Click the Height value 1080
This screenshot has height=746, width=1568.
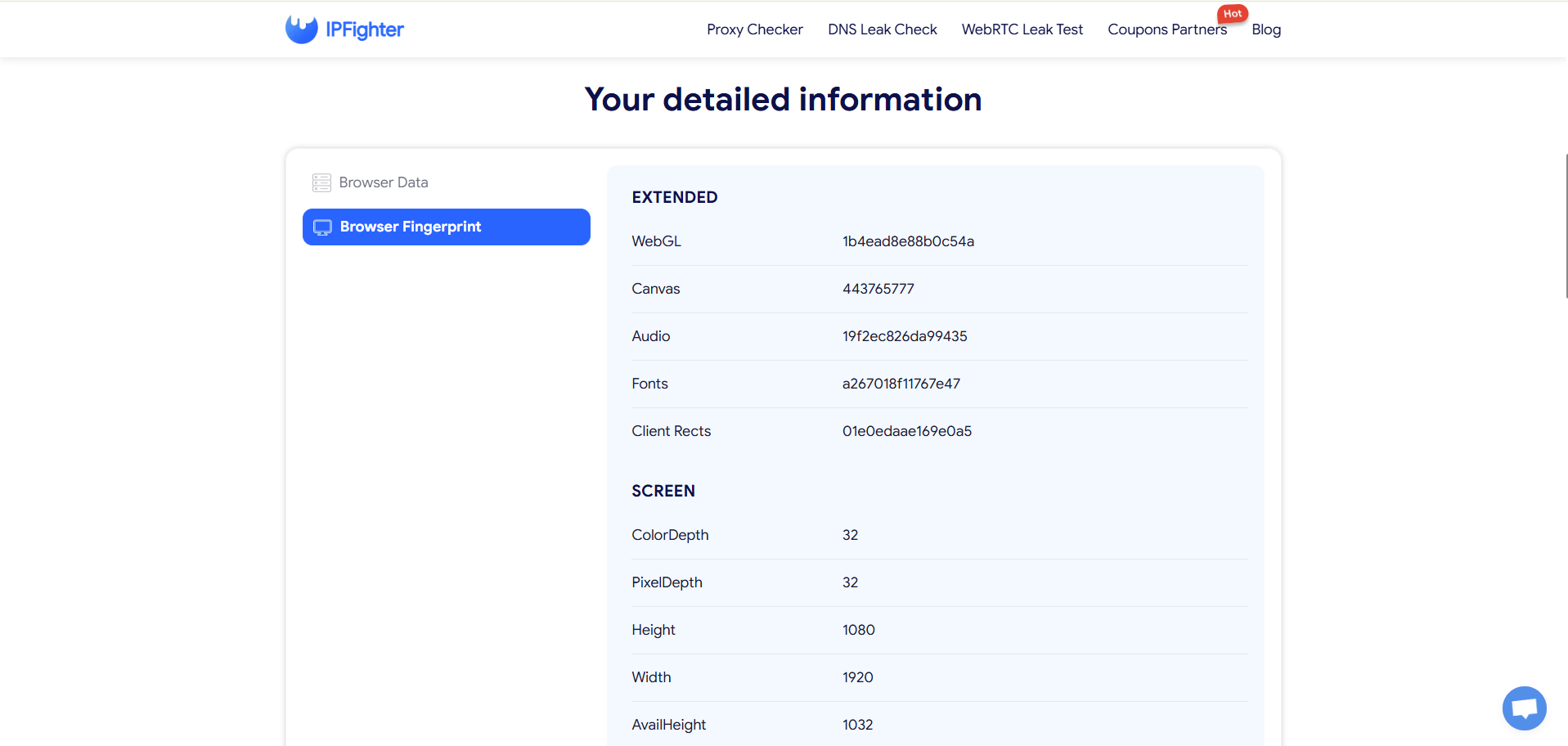tap(858, 630)
